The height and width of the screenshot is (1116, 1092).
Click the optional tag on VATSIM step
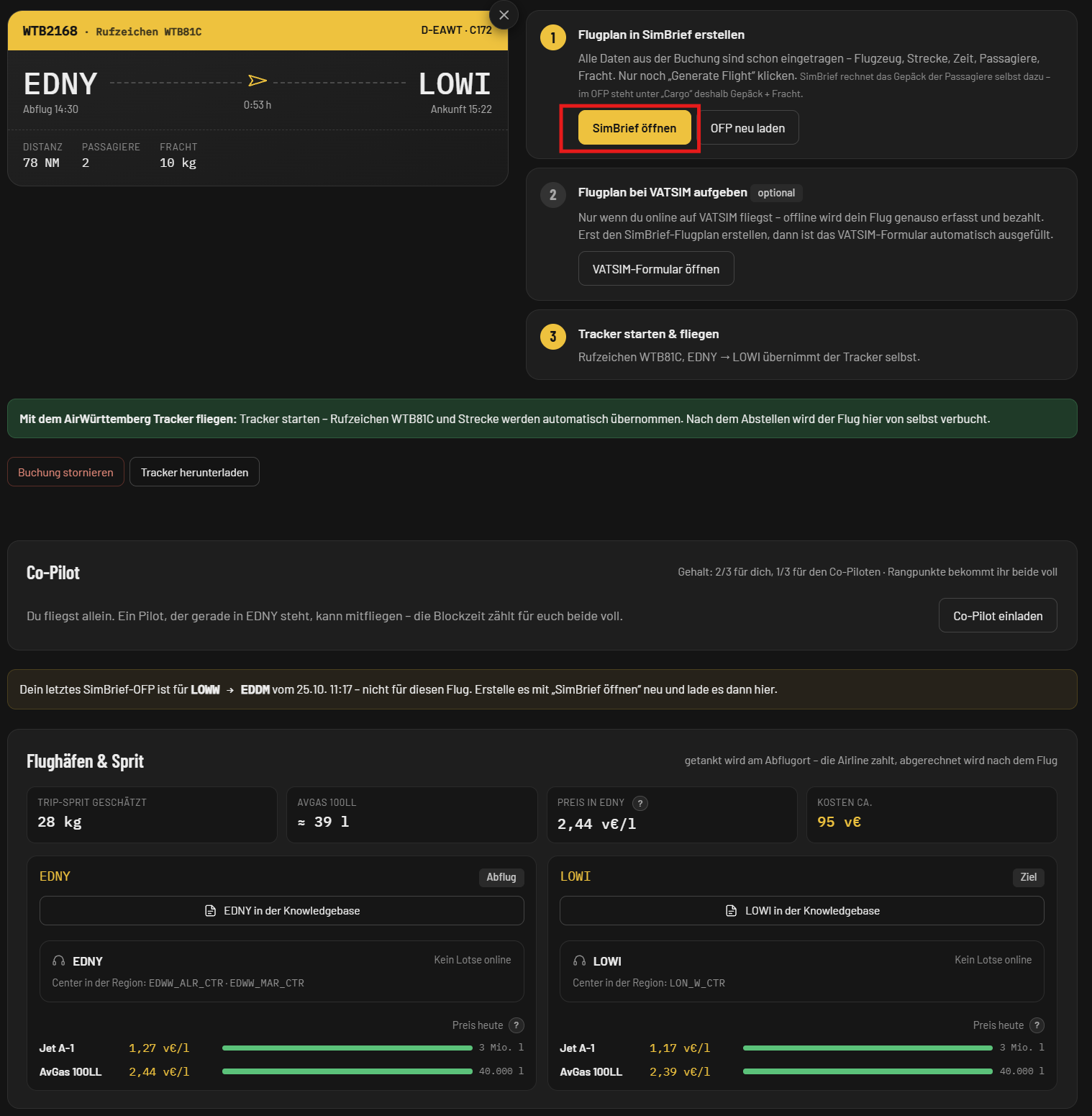click(776, 193)
